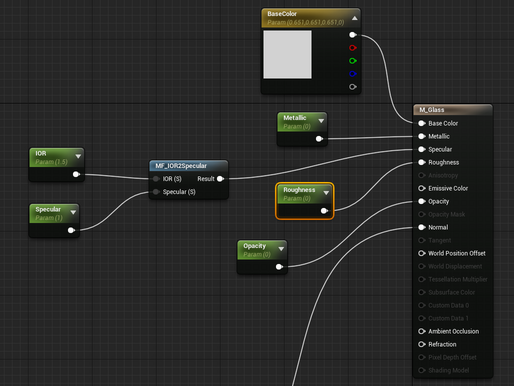Click the Roughness param node's output pin
514x386 pixels.
pos(324,211)
